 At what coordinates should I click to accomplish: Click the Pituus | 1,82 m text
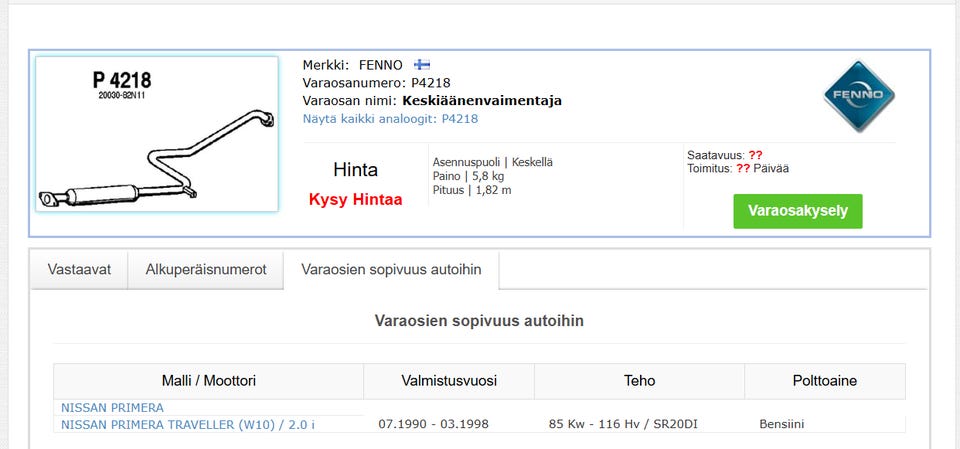coord(472,190)
